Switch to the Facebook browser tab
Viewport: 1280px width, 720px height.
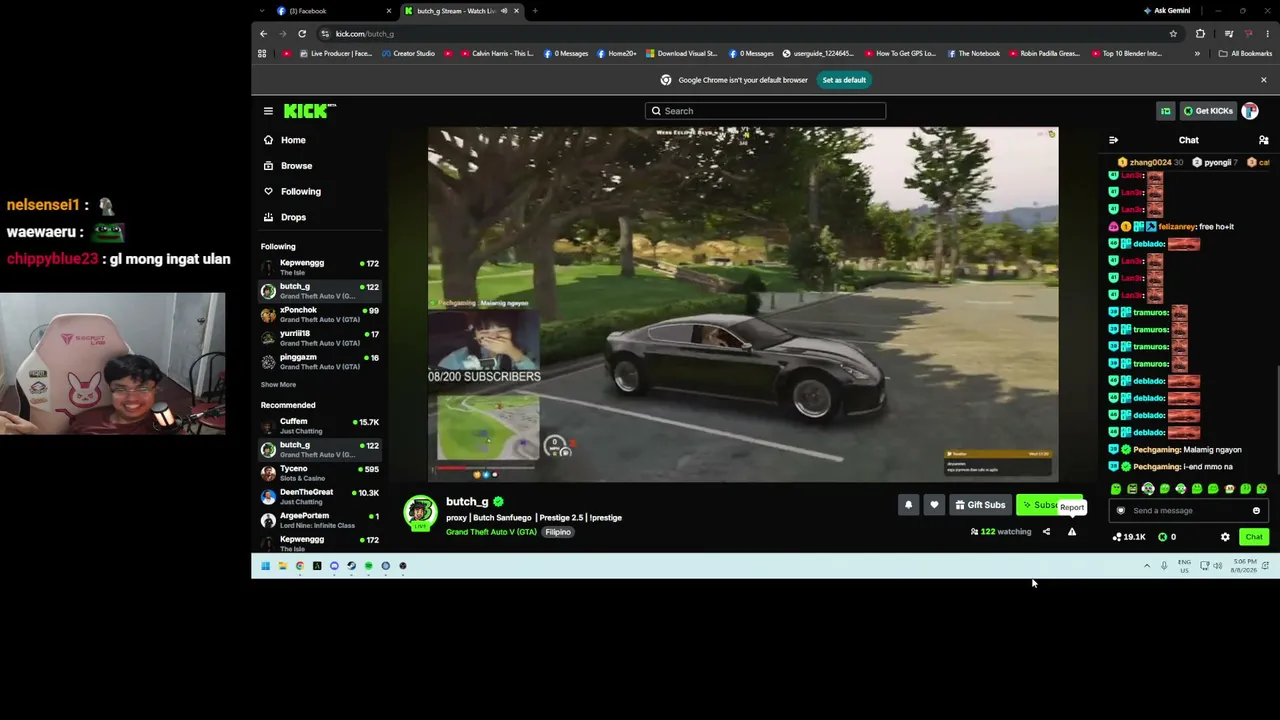pyautogui.click(x=334, y=11)
